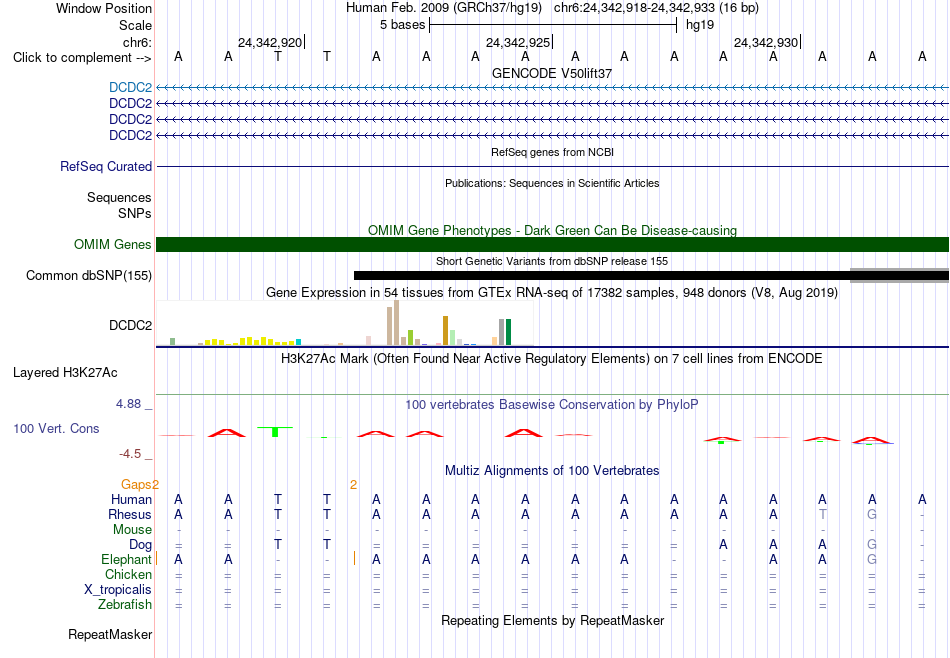The image size is (950, 658).
Task: Select the Human species label
Action: 131,499
